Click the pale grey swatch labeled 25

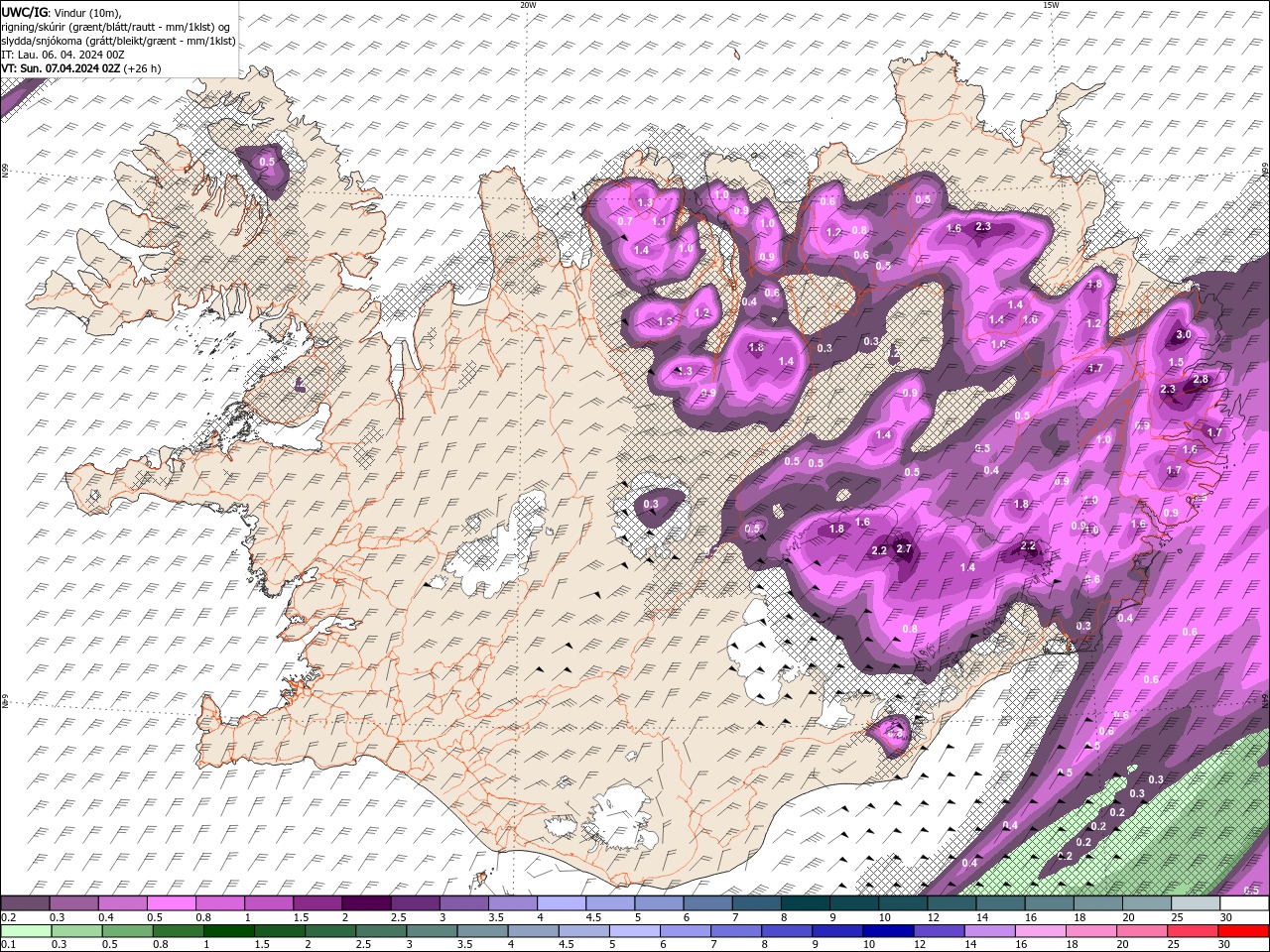click(1195, 903)
